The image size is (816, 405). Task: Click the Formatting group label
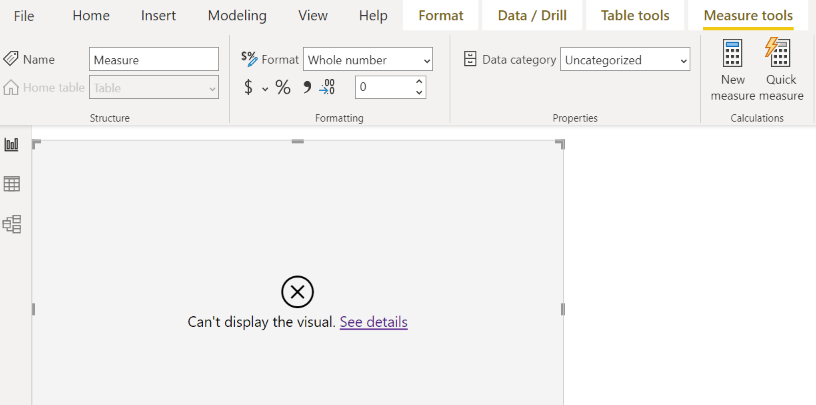pos(339,118)
